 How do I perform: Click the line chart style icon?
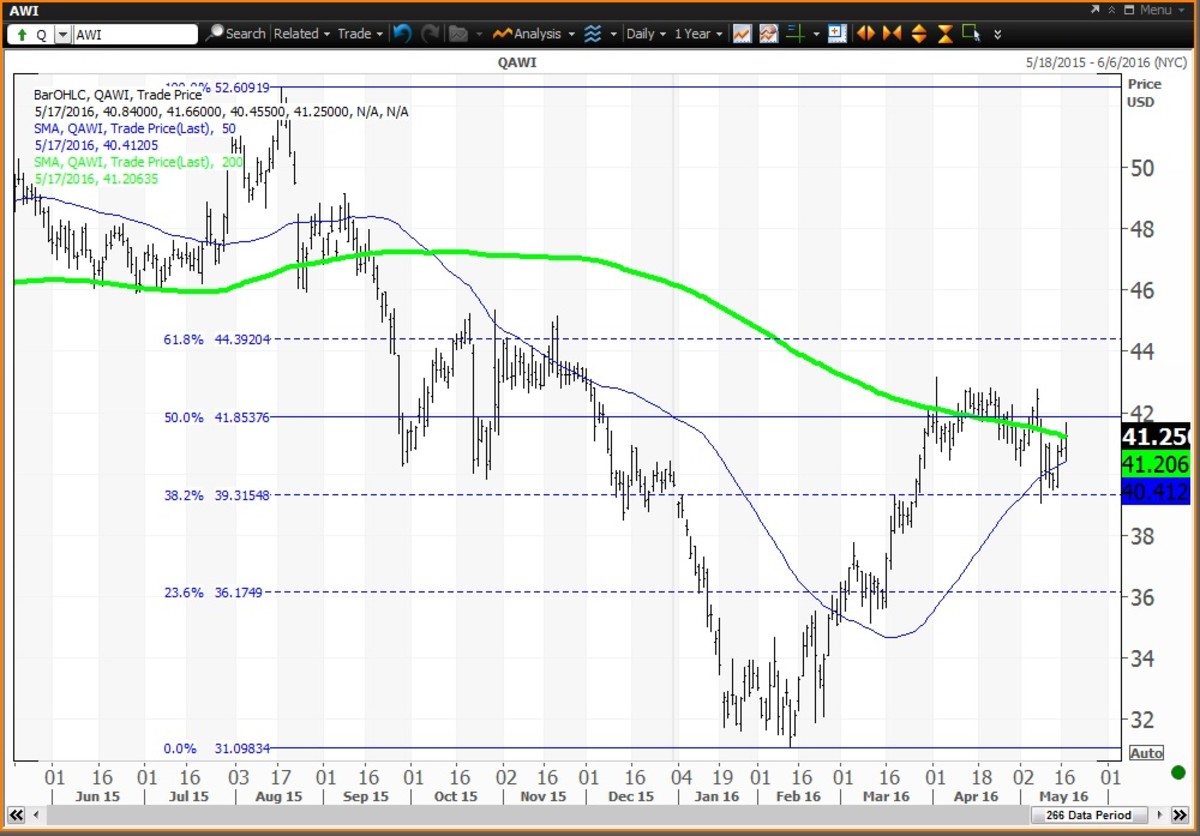[x=742, y=34]
